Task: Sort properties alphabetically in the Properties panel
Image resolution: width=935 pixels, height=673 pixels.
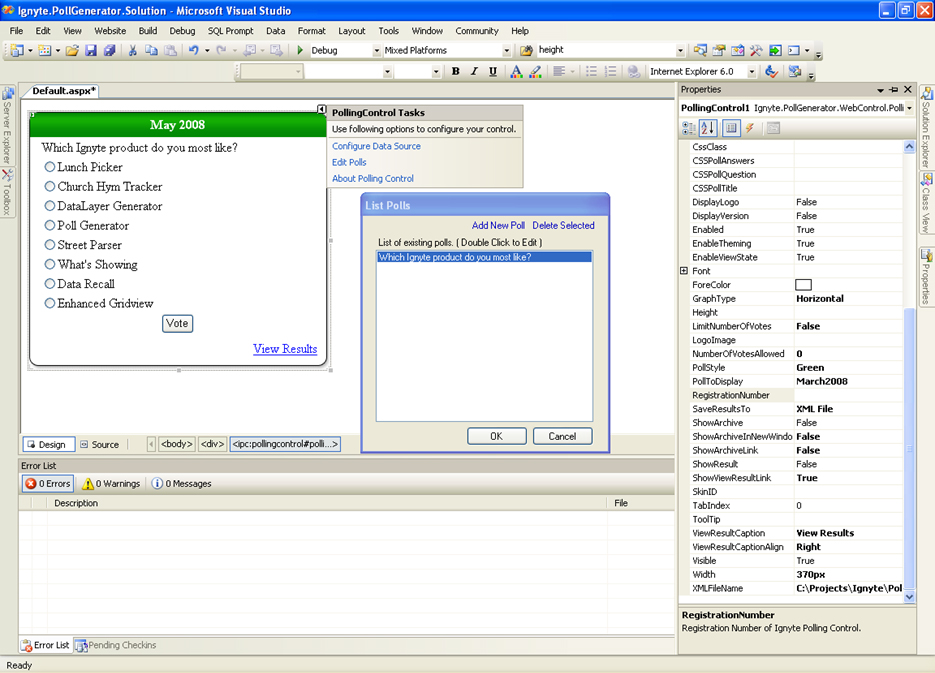Action: coord(708,128)
